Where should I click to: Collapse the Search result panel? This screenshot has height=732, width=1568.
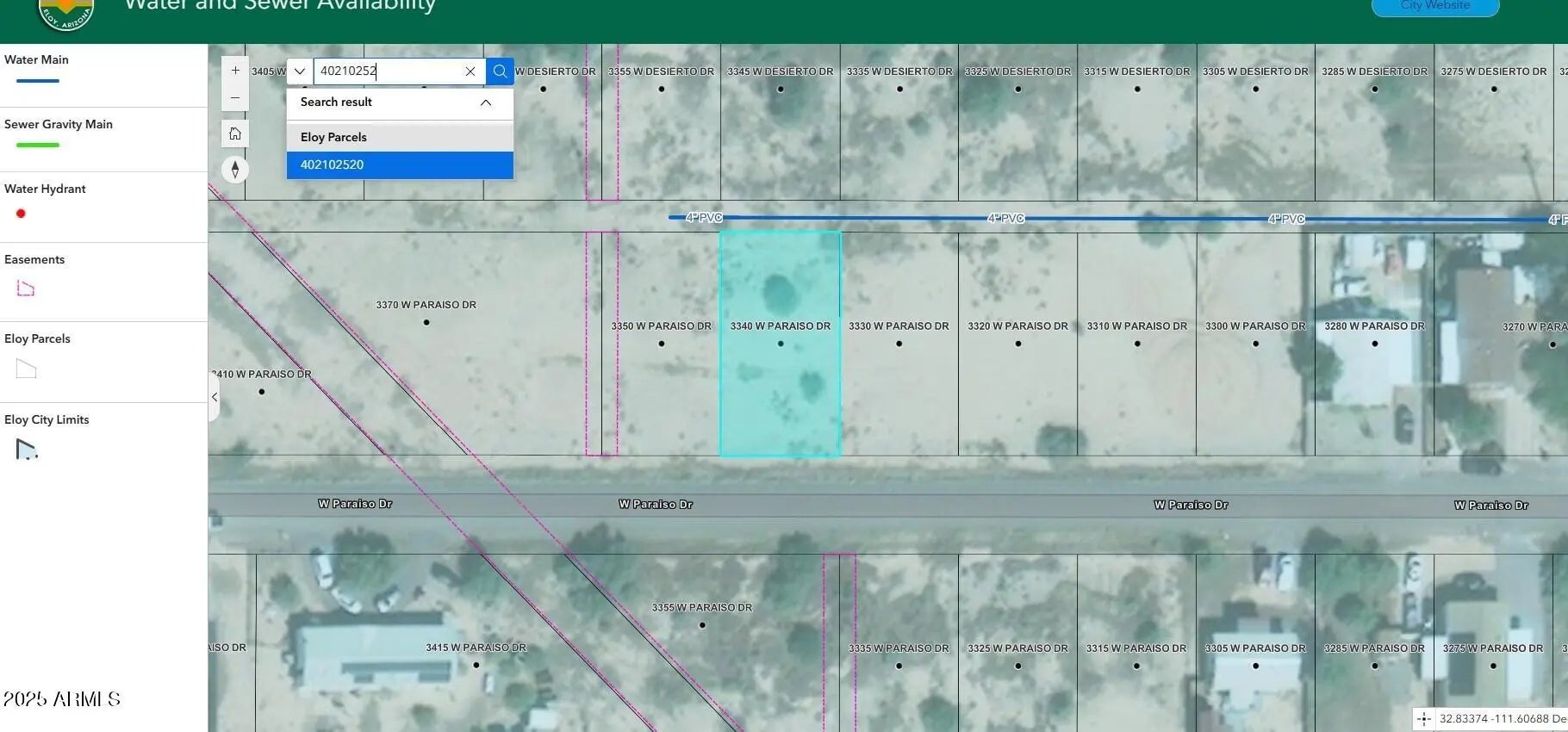point(486,102)
